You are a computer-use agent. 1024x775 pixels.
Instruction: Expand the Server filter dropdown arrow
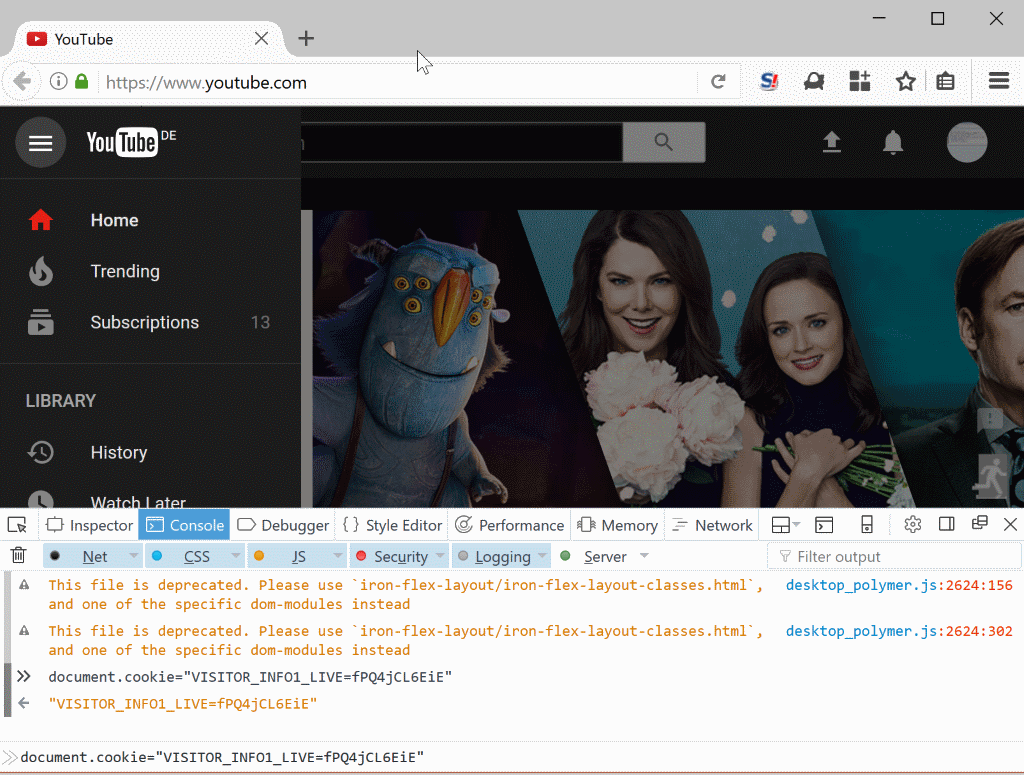coord(645,556)
